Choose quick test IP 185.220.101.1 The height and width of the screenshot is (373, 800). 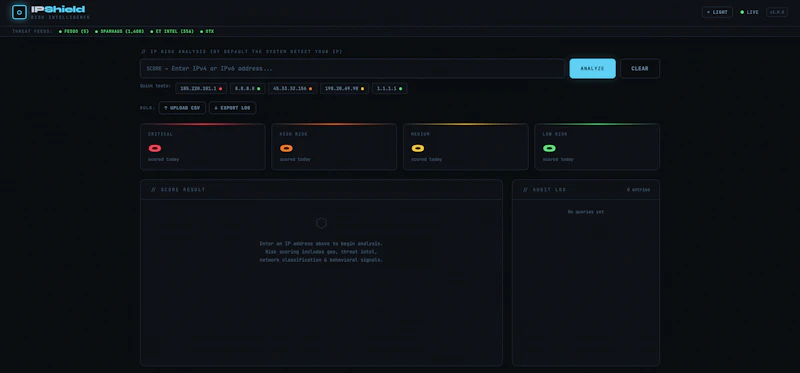point(201,88)
